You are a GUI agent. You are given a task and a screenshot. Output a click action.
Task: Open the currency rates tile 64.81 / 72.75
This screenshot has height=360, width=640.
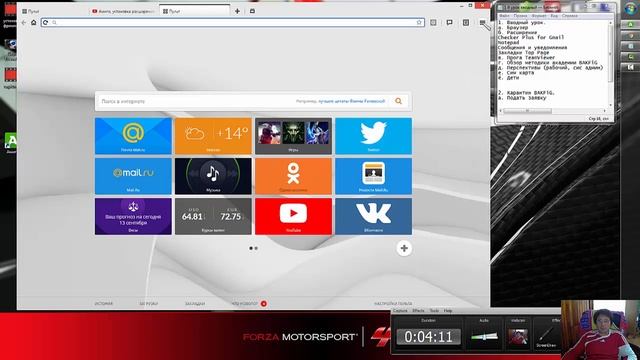213,216
